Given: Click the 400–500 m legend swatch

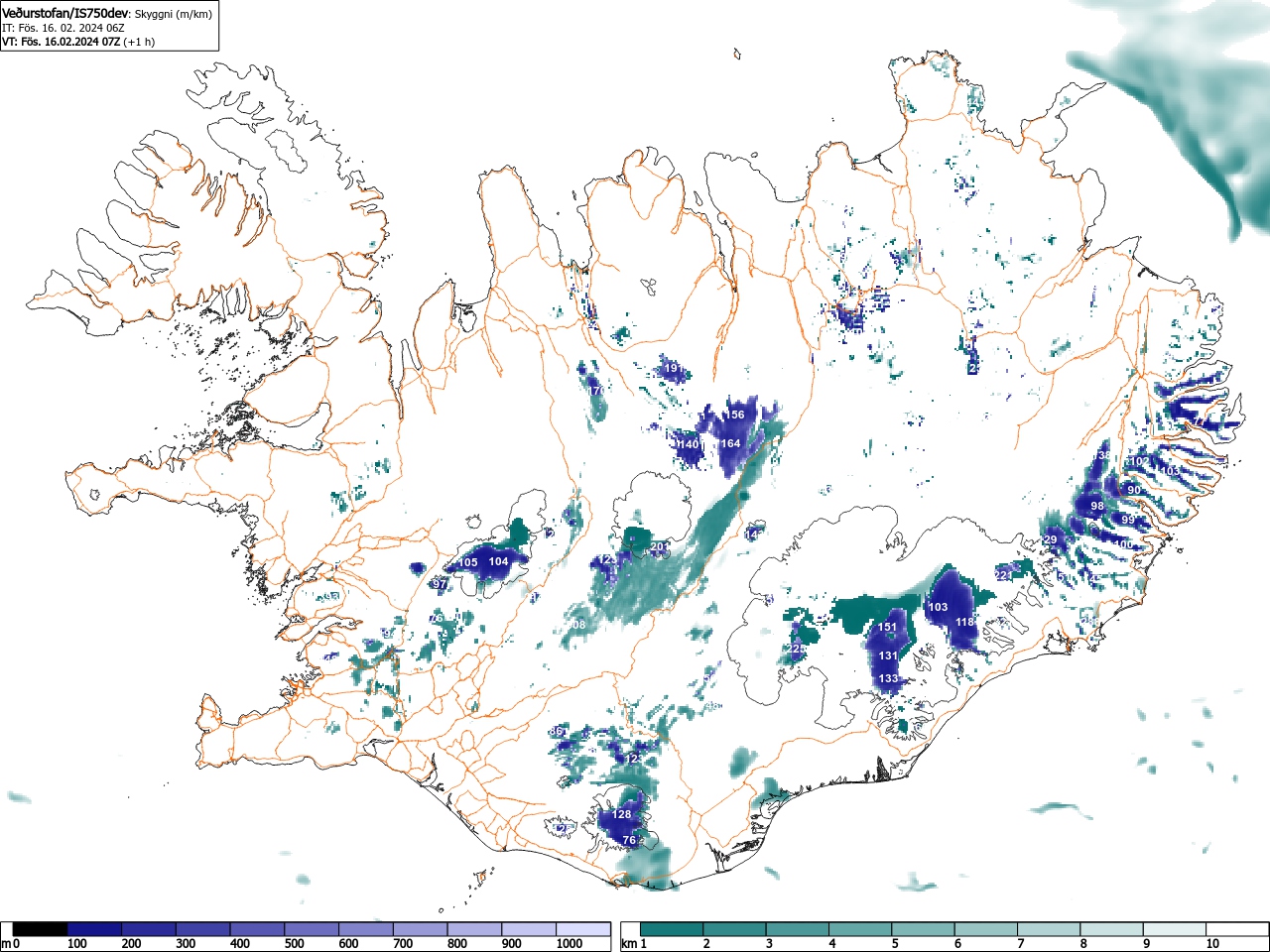Looking at the screenshot, I should click(x=257, y=929).
